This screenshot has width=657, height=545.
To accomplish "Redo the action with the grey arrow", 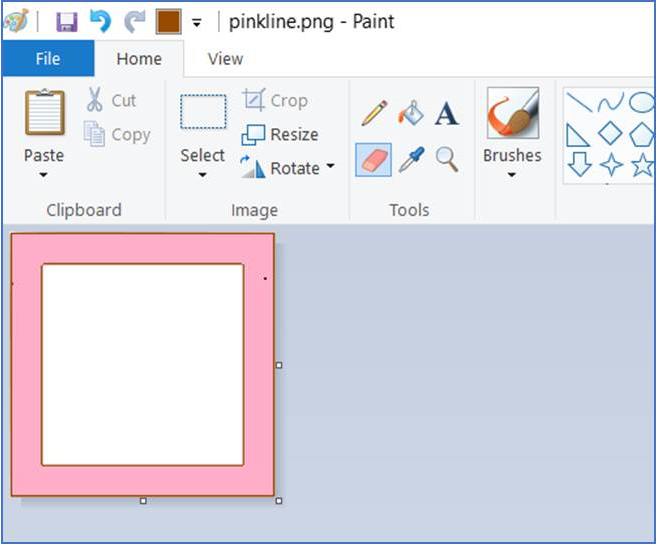I will point(135,22).
